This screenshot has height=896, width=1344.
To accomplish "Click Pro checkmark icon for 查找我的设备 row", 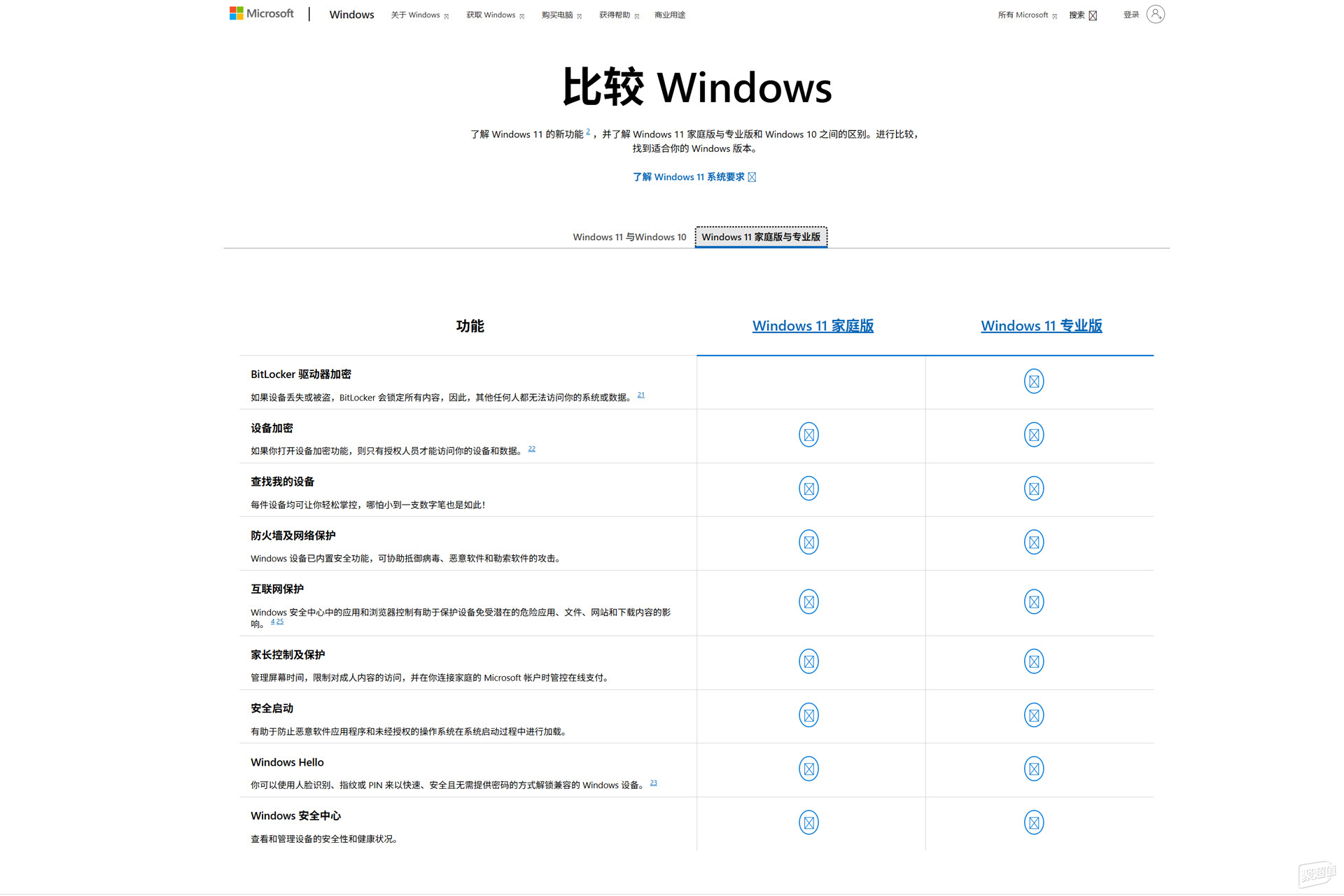I will [x=1034, y=489].
